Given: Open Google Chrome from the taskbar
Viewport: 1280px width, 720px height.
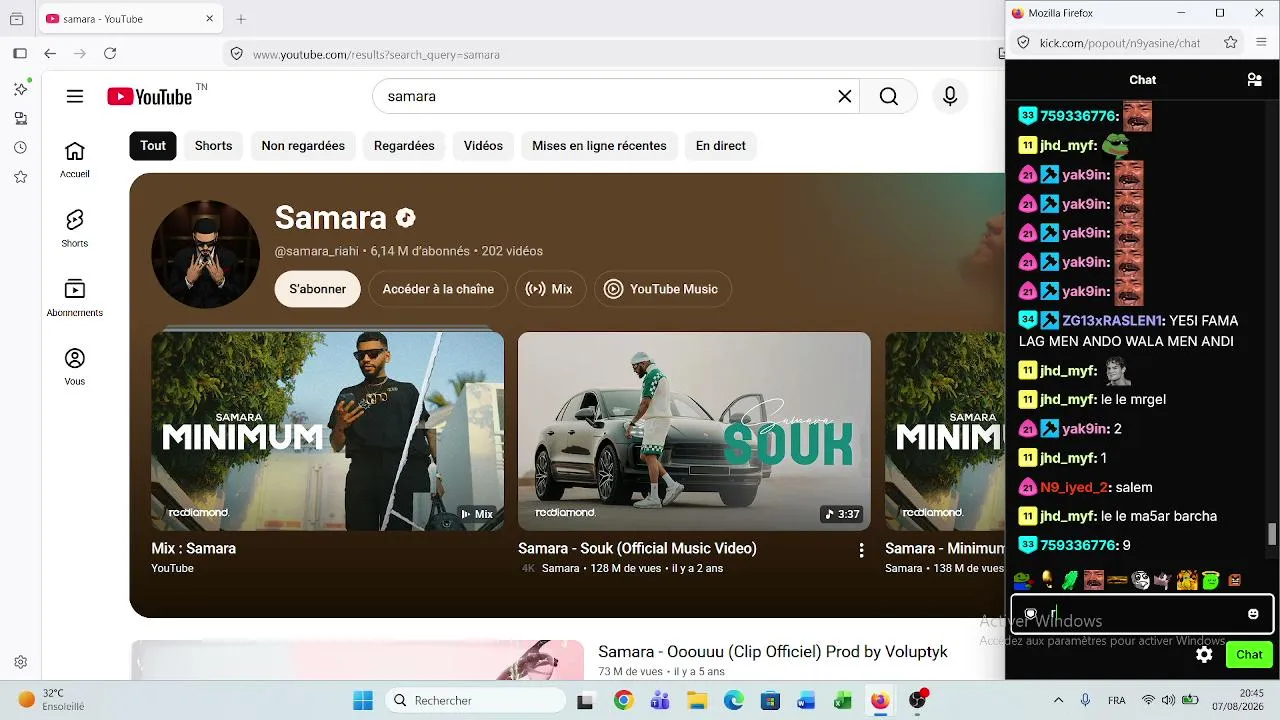Looking at the screenshot, I should (x=623, y=700).
